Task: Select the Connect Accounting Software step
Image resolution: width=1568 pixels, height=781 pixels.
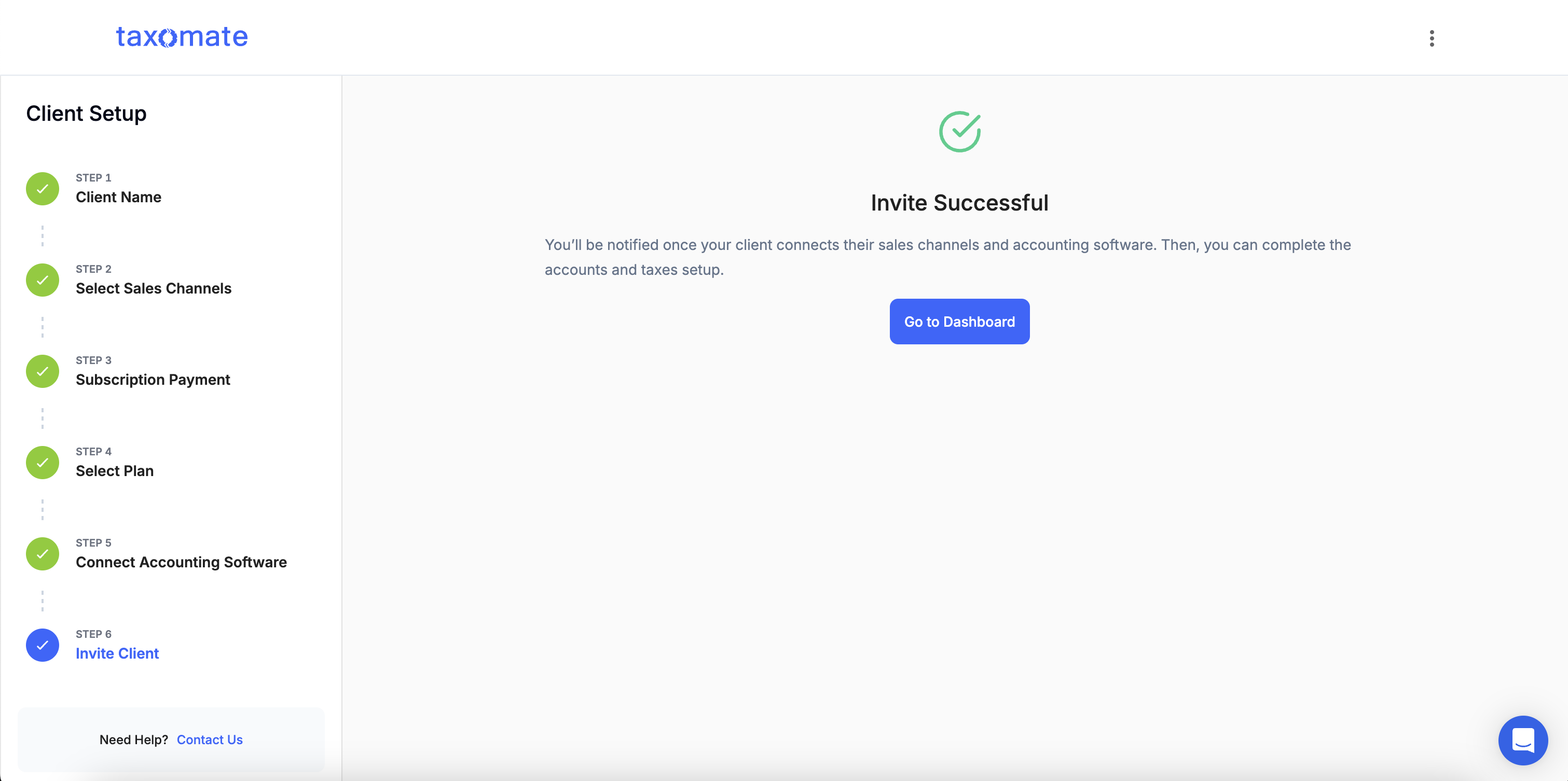Action: click(x=182, y=562)
